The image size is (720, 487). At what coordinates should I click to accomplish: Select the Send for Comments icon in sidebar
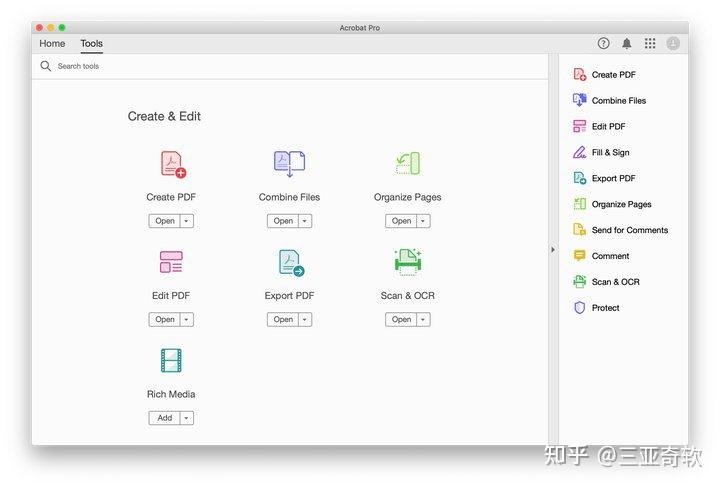click(579, 230)
